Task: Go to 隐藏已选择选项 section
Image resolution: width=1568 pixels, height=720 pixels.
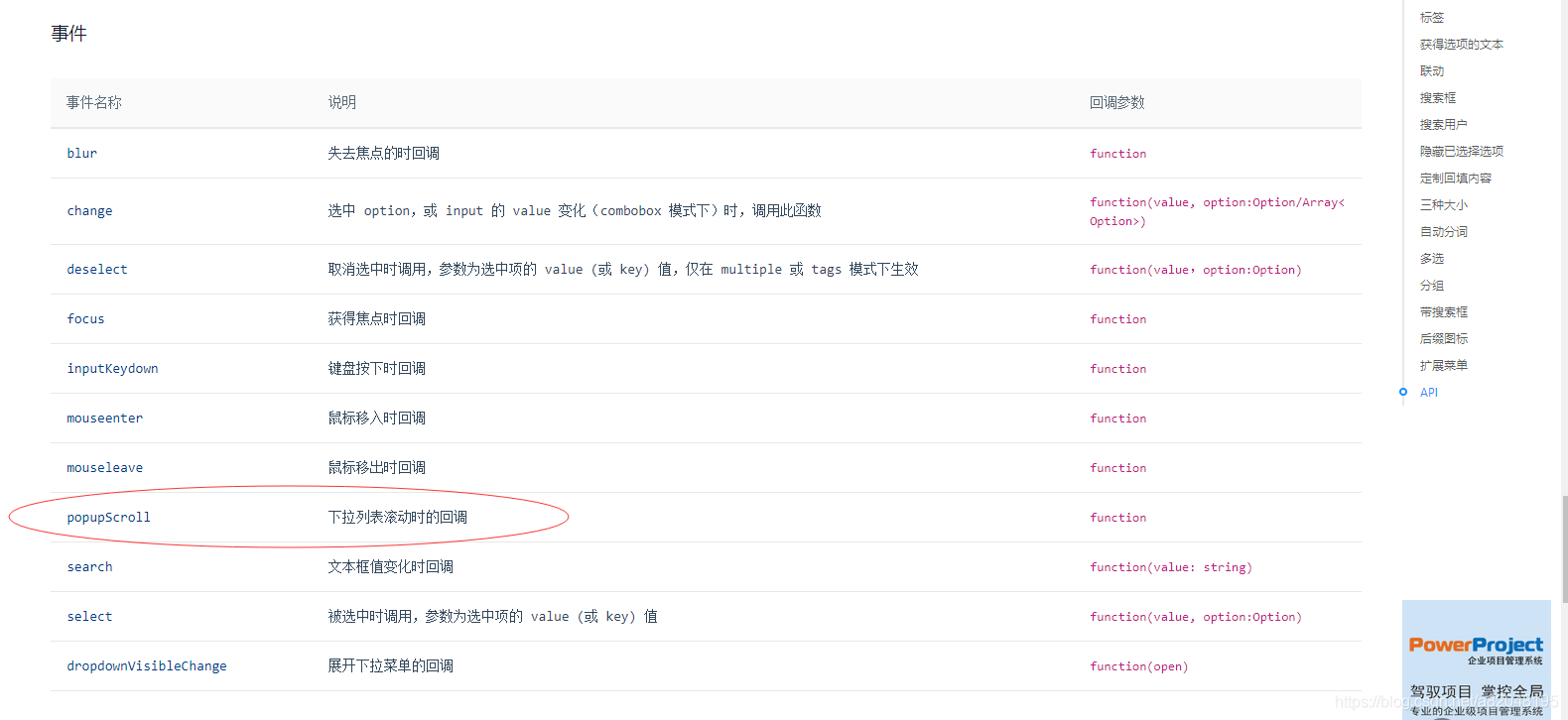Action: [x=1461, y=152]
